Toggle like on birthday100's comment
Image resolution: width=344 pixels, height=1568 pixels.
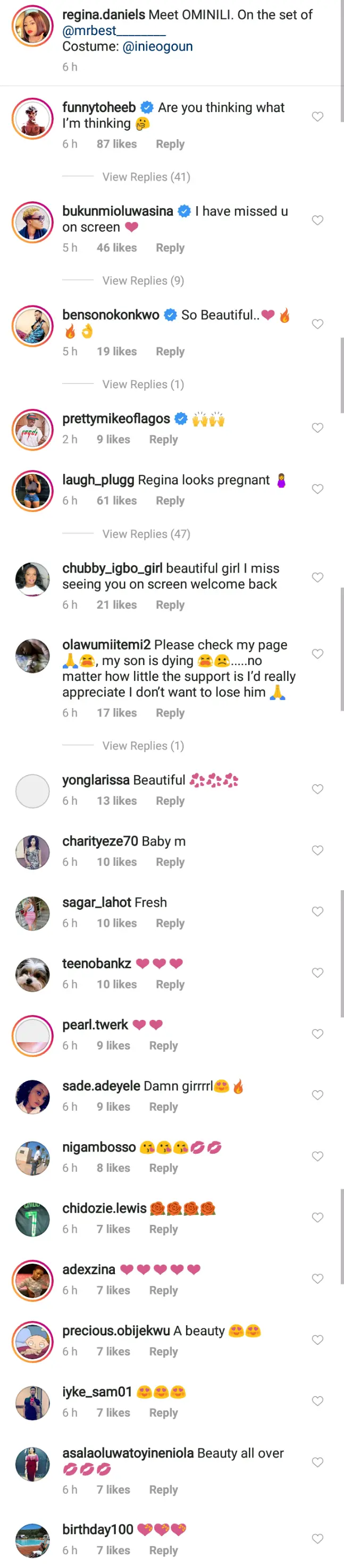pos(317,1538)
